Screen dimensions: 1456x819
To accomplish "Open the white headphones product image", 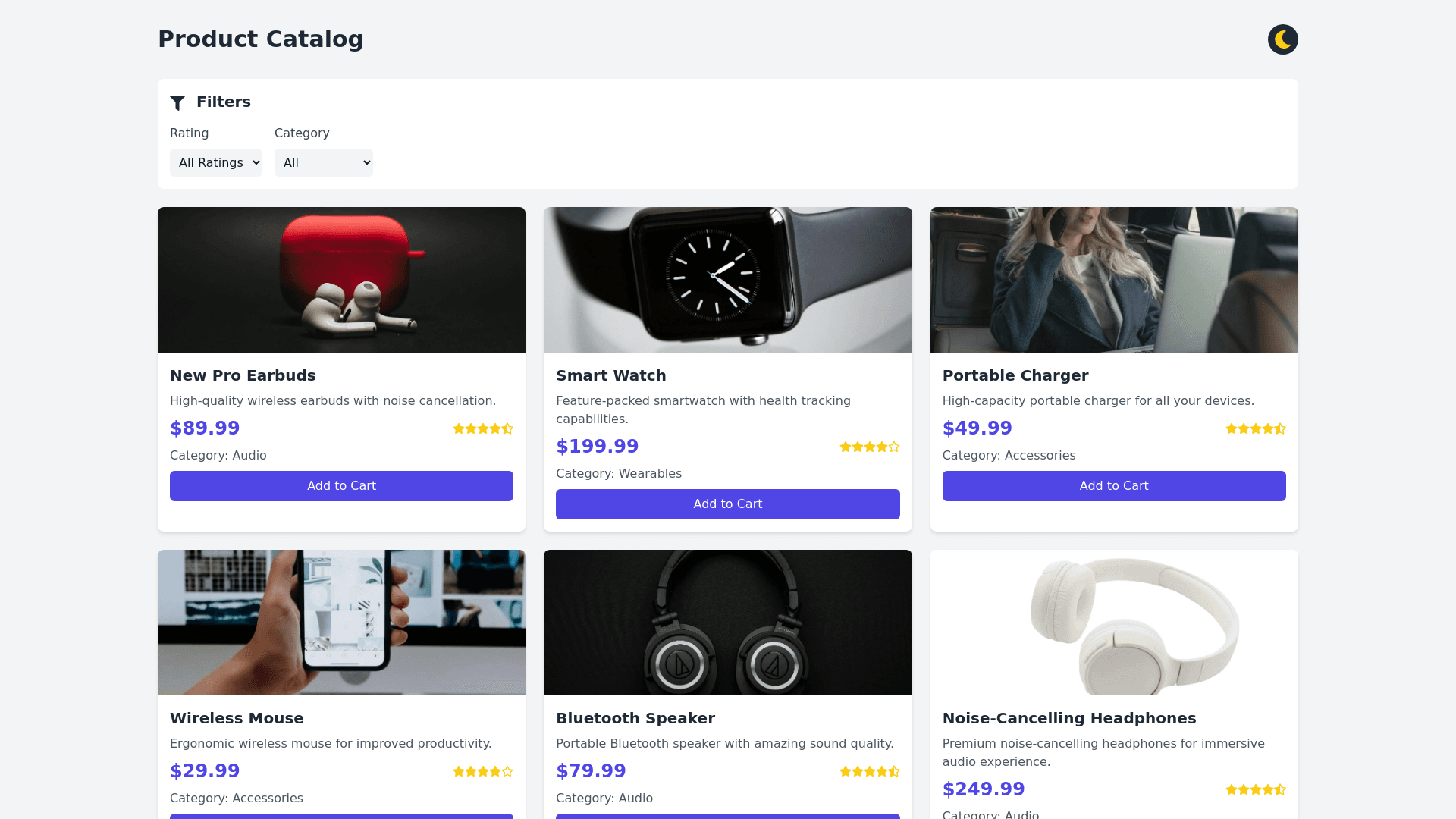I will [1114, 623].
